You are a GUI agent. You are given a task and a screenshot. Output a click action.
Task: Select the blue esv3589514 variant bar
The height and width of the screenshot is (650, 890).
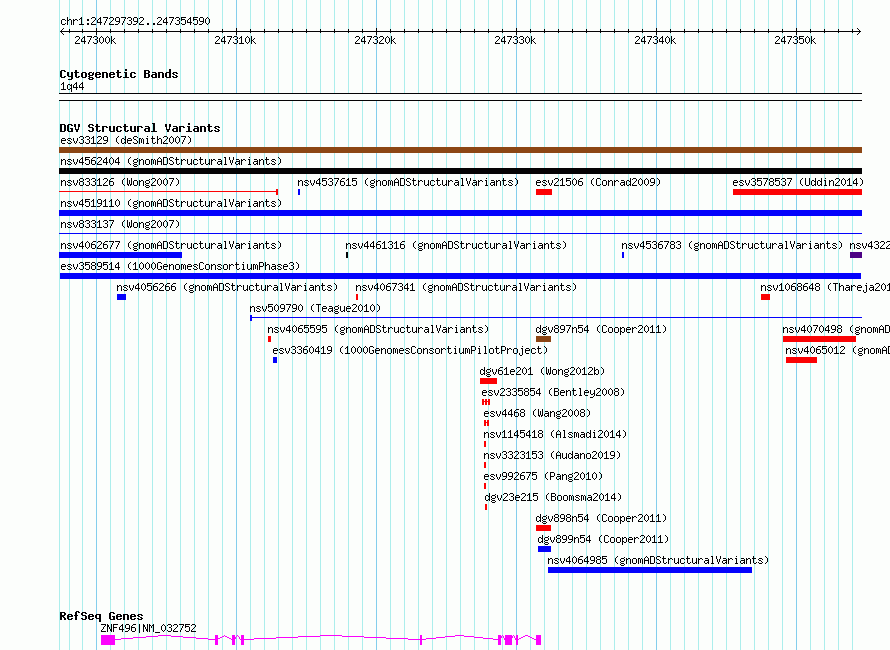click(460, 276)
